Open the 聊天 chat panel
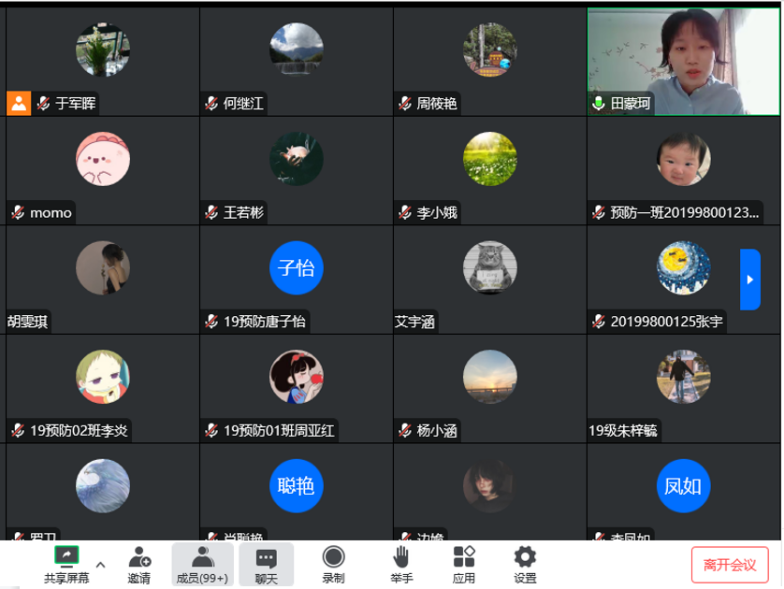Viewport: 784px width, 589px height. point(266,557)
